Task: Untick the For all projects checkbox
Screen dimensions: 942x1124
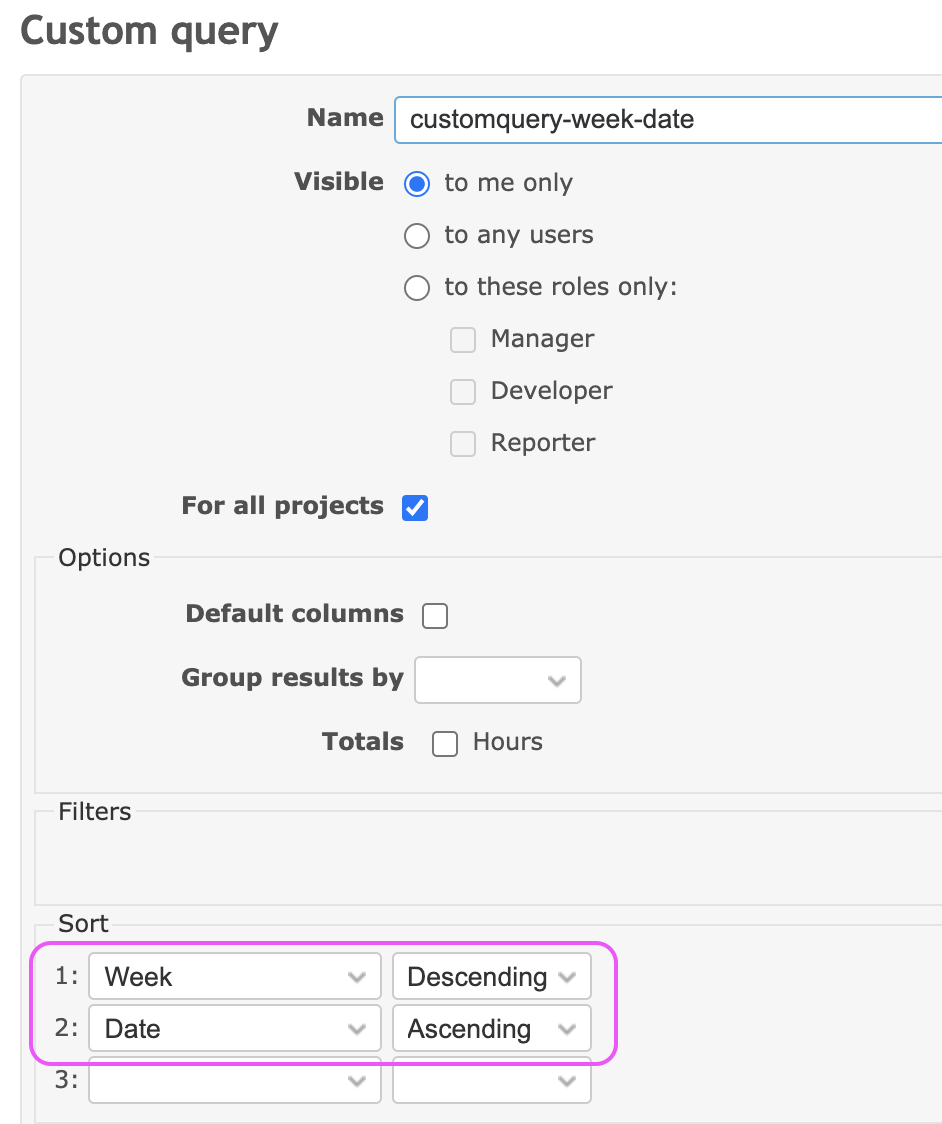Action: [x=415, y=508]
